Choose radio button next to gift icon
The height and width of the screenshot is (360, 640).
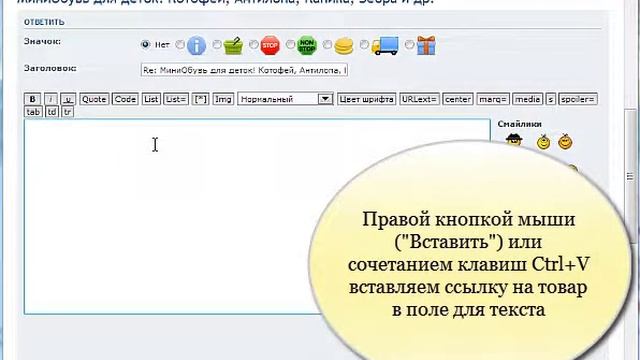pyautogui.click(x=409, y=44)
